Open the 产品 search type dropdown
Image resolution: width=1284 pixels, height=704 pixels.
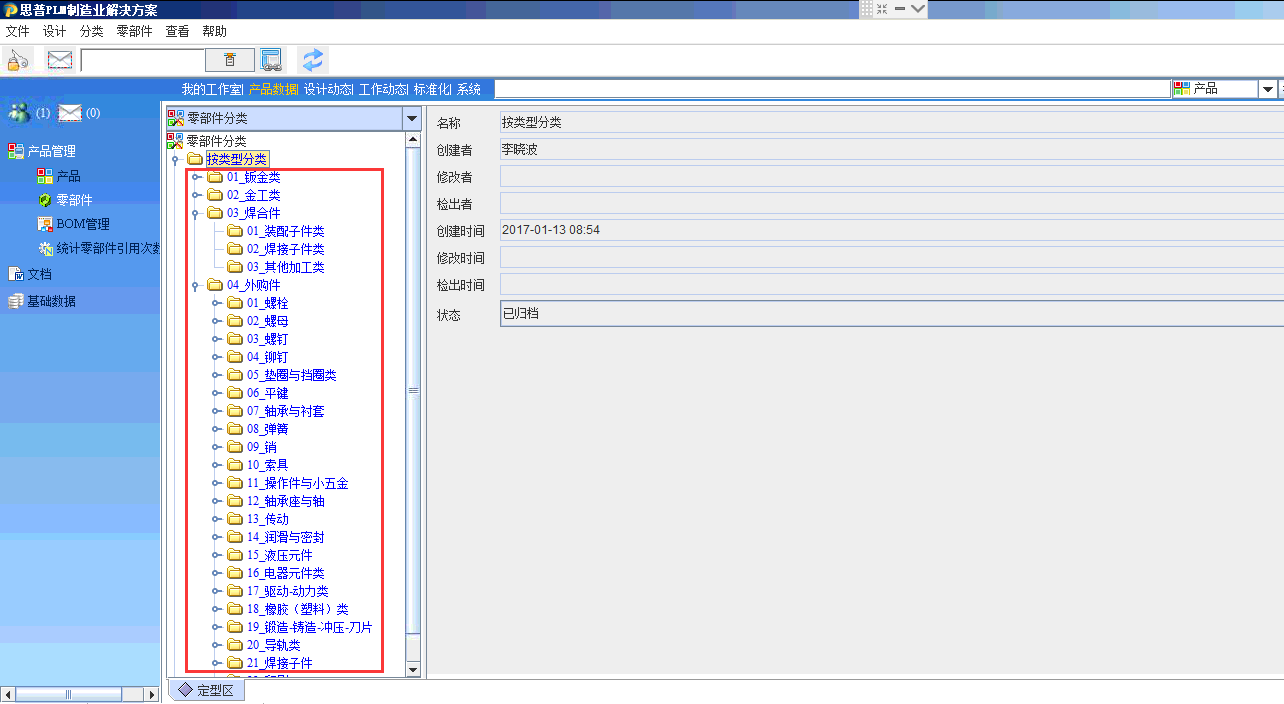(1267, 89)
